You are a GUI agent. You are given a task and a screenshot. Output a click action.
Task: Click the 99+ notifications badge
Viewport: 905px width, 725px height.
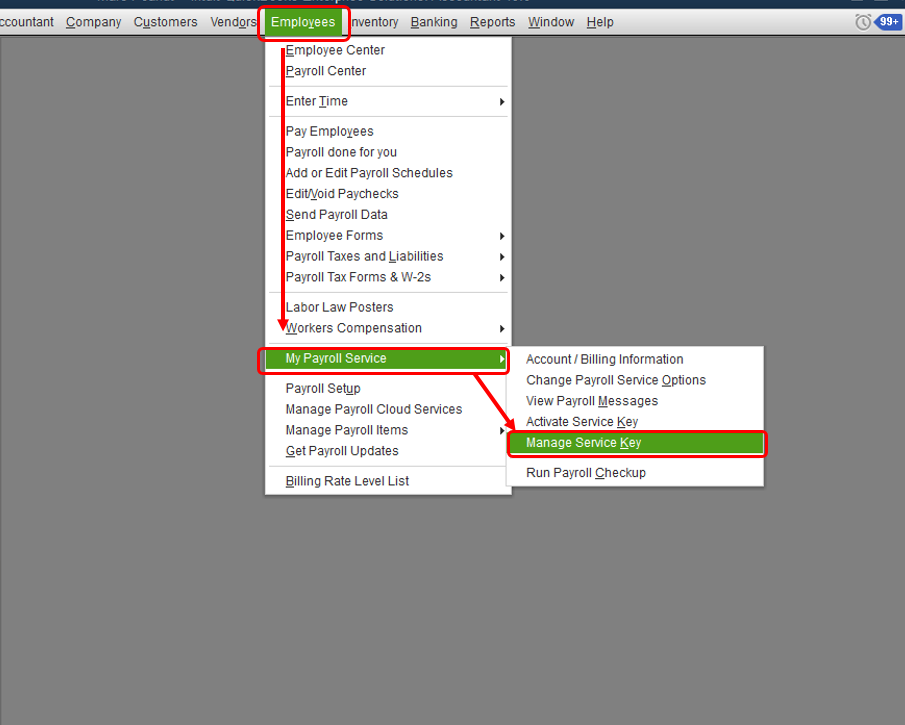pos(888,22)
